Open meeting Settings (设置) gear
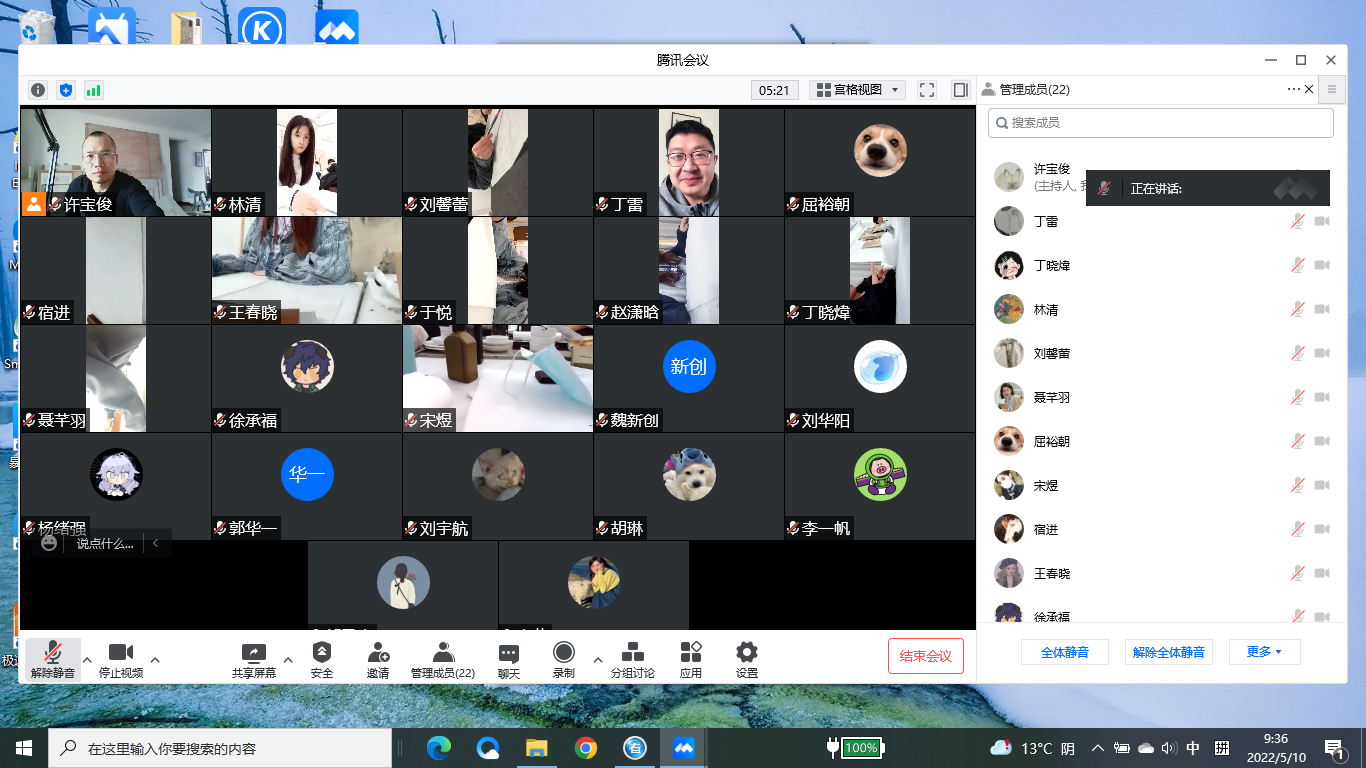 pyautogui.click(x=746, y=660)
